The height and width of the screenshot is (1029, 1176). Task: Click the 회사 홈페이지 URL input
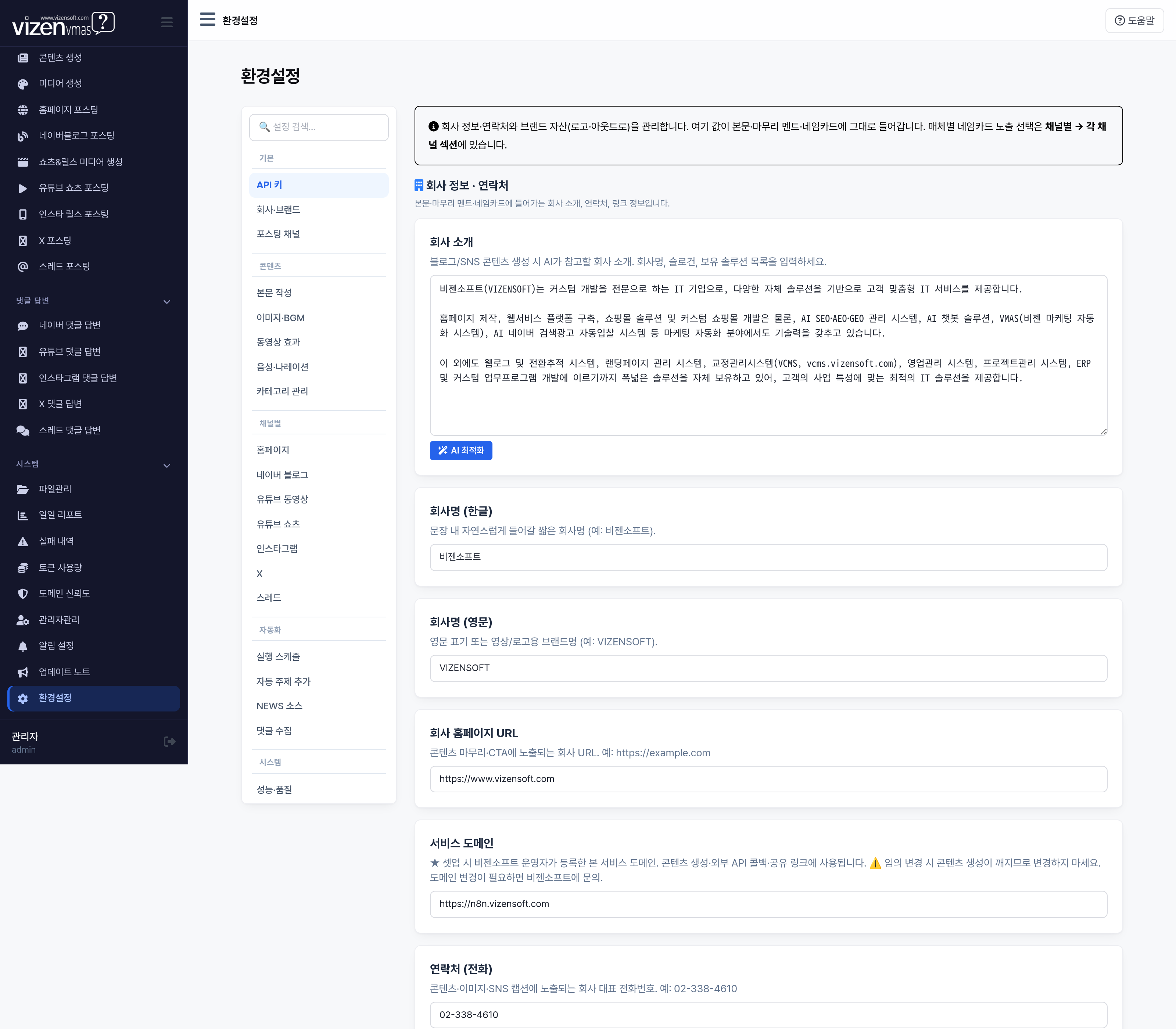point(768,779)
